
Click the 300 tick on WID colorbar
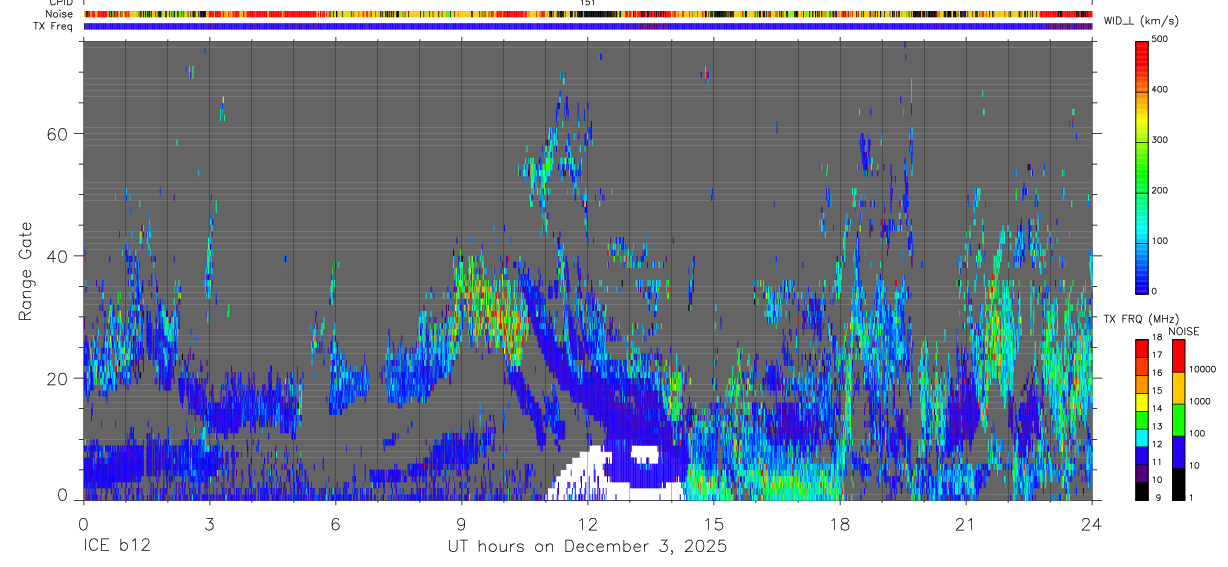pyautogui.click(x=1161, y=140)
